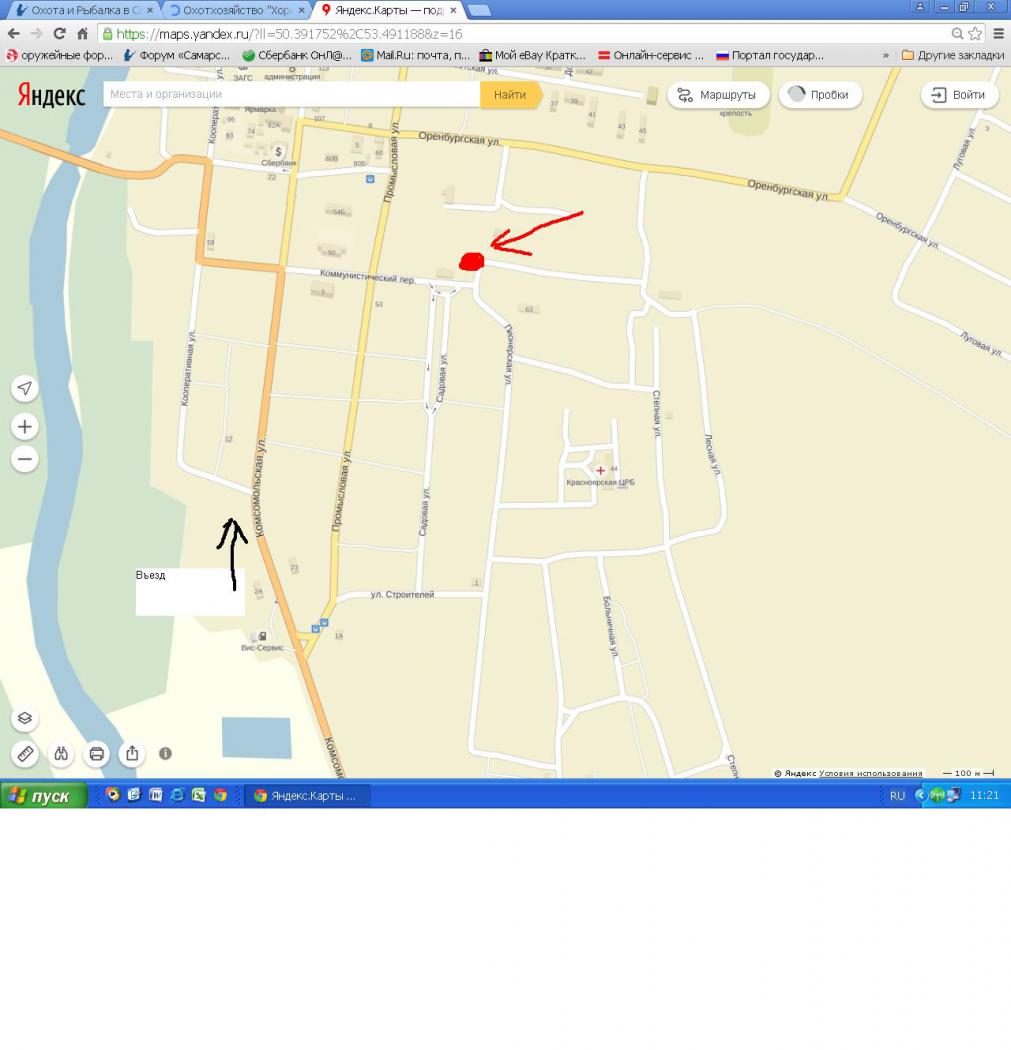The width and height of the screenshot is (1011, 1050).
Task: Open the Chrome main menu
Action: 997,33
